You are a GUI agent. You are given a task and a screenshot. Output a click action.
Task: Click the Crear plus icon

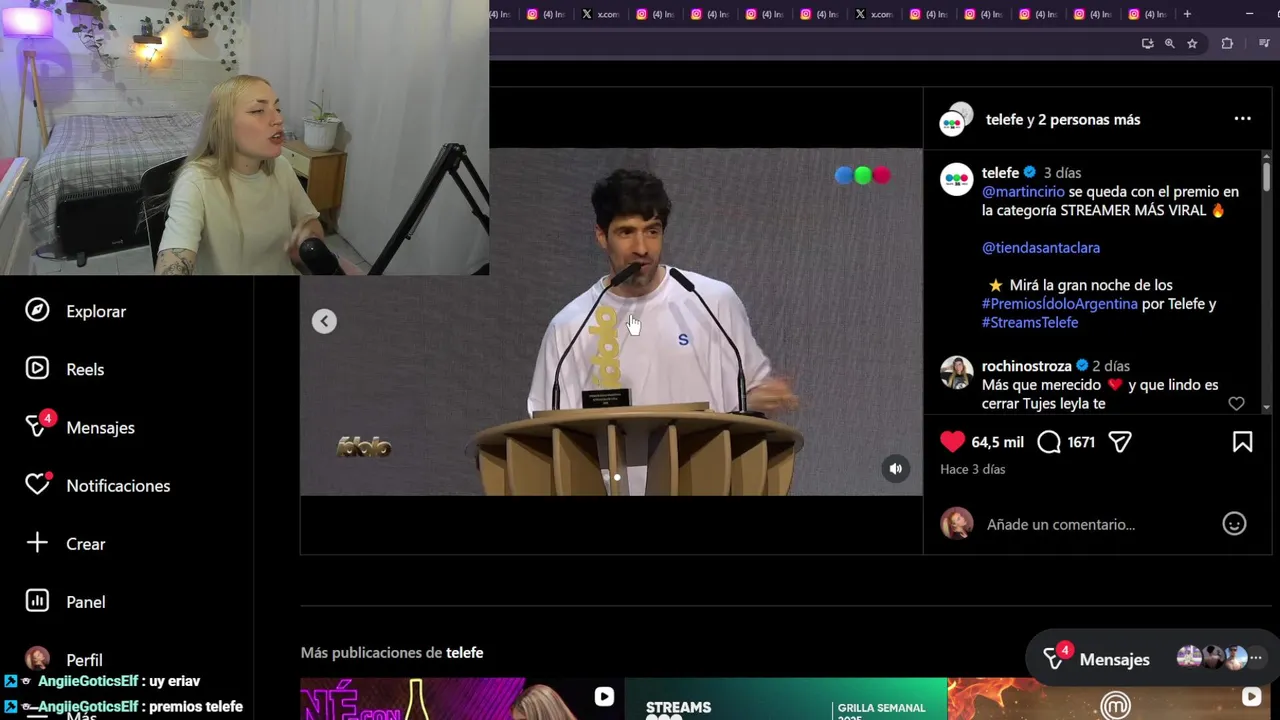(x=37, y=543)
